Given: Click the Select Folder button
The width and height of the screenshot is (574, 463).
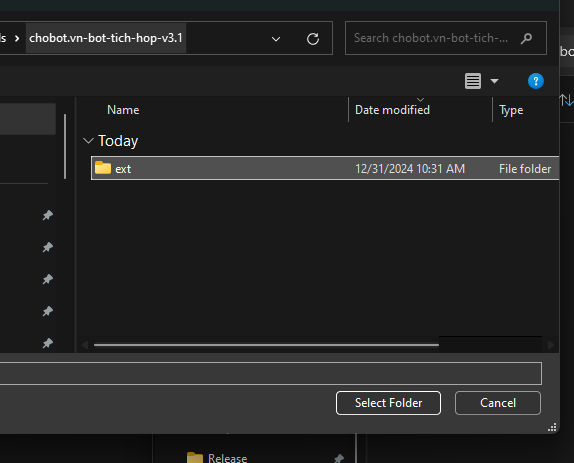Looking at the screenshot, I should tap(388, 403).
